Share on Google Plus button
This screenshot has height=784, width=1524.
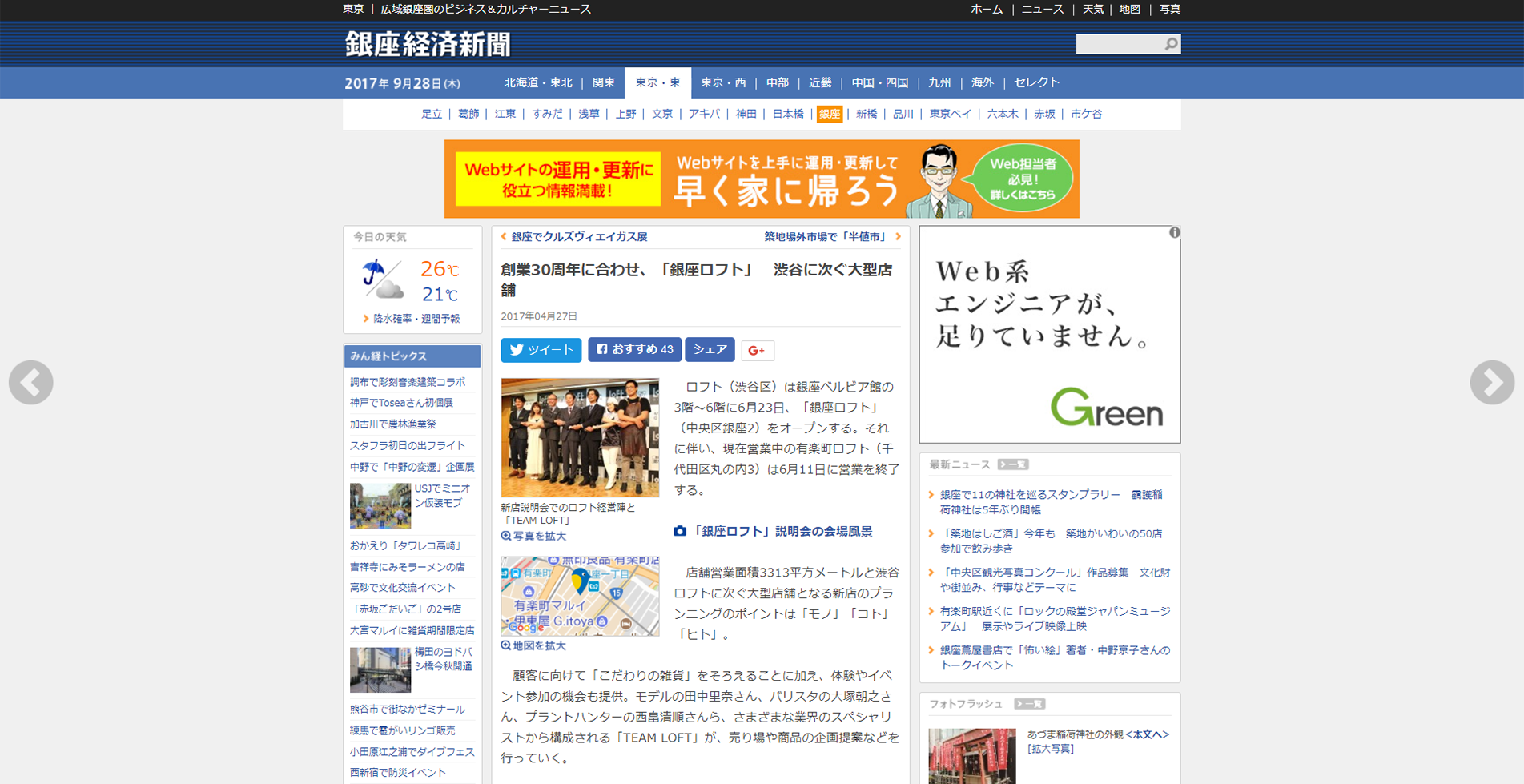coord(757,350)
